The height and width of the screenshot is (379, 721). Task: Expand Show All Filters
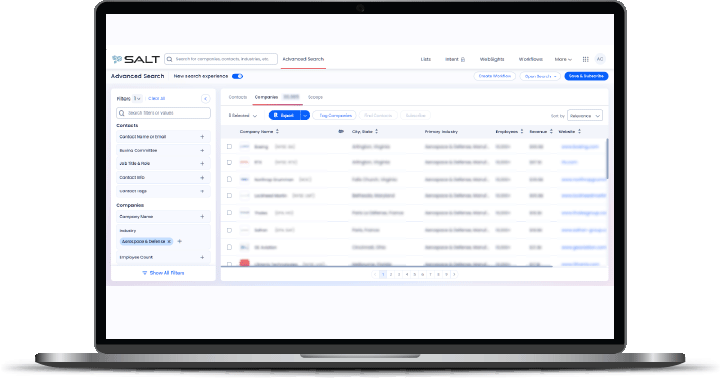163,273
